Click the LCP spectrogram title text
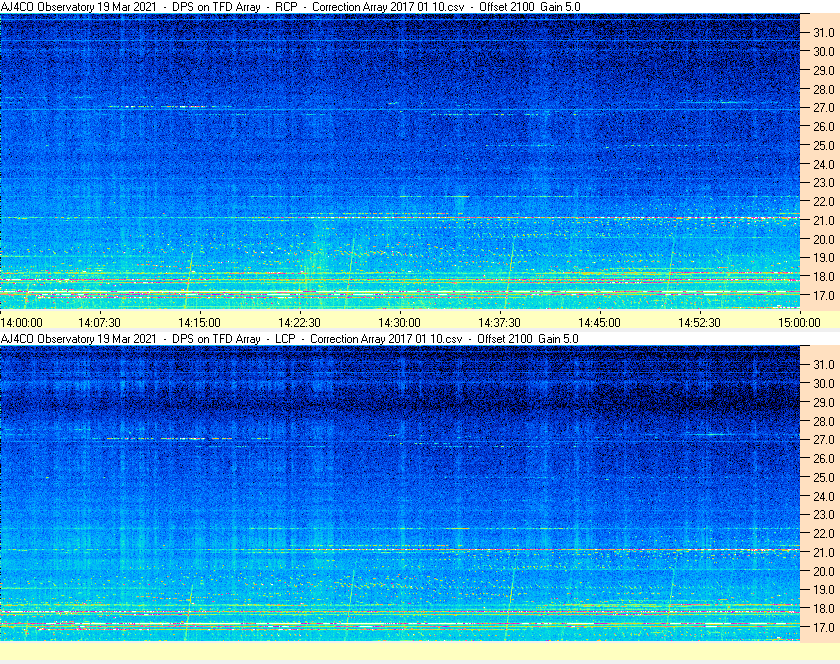840x664 pixels. (x=290, y=339)
